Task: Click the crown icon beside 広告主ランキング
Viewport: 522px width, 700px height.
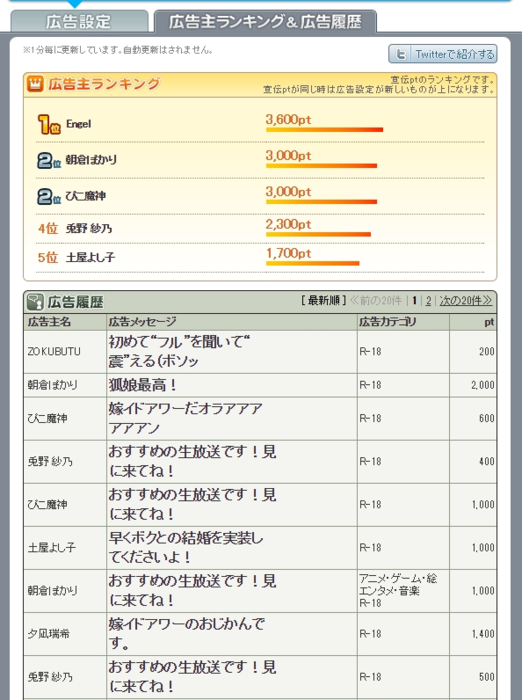Action: point(35,83)
